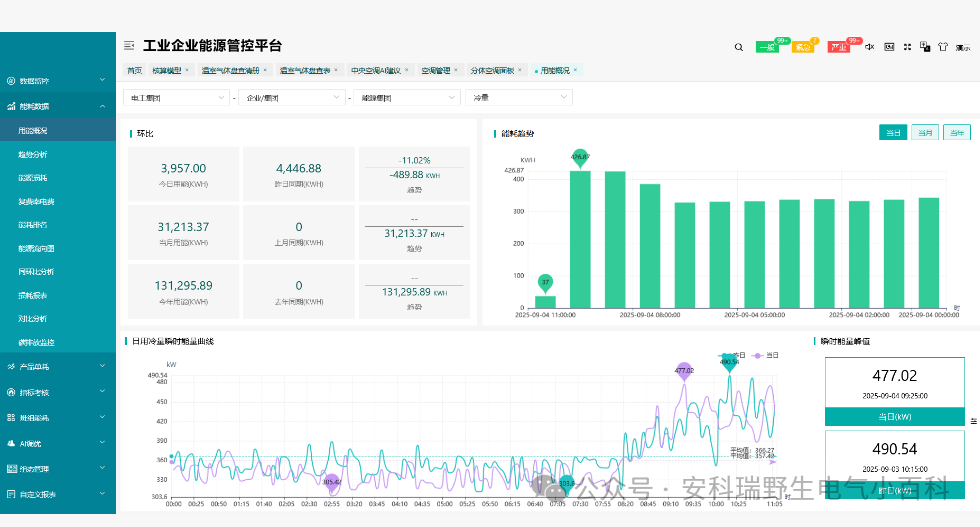This screenshot has width=980, height=527.
Task: Click the 426.87 peak marker on bar chart
Action: (580, 158)
